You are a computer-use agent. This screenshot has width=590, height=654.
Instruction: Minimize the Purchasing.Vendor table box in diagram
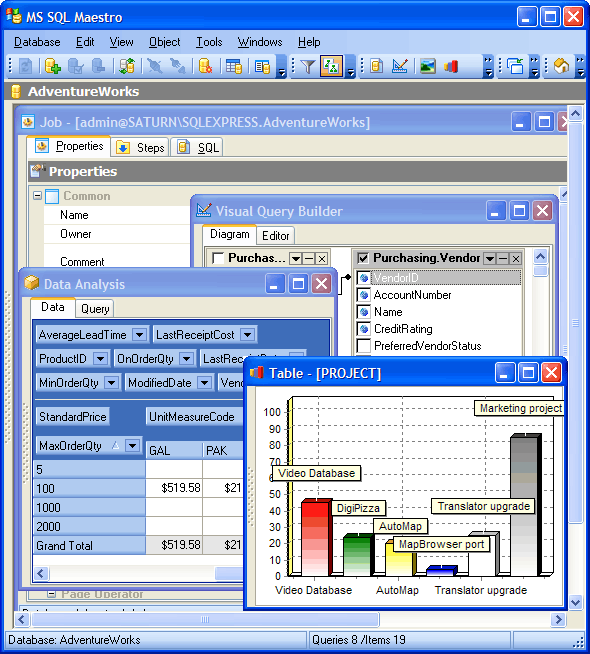click(503, 259)
